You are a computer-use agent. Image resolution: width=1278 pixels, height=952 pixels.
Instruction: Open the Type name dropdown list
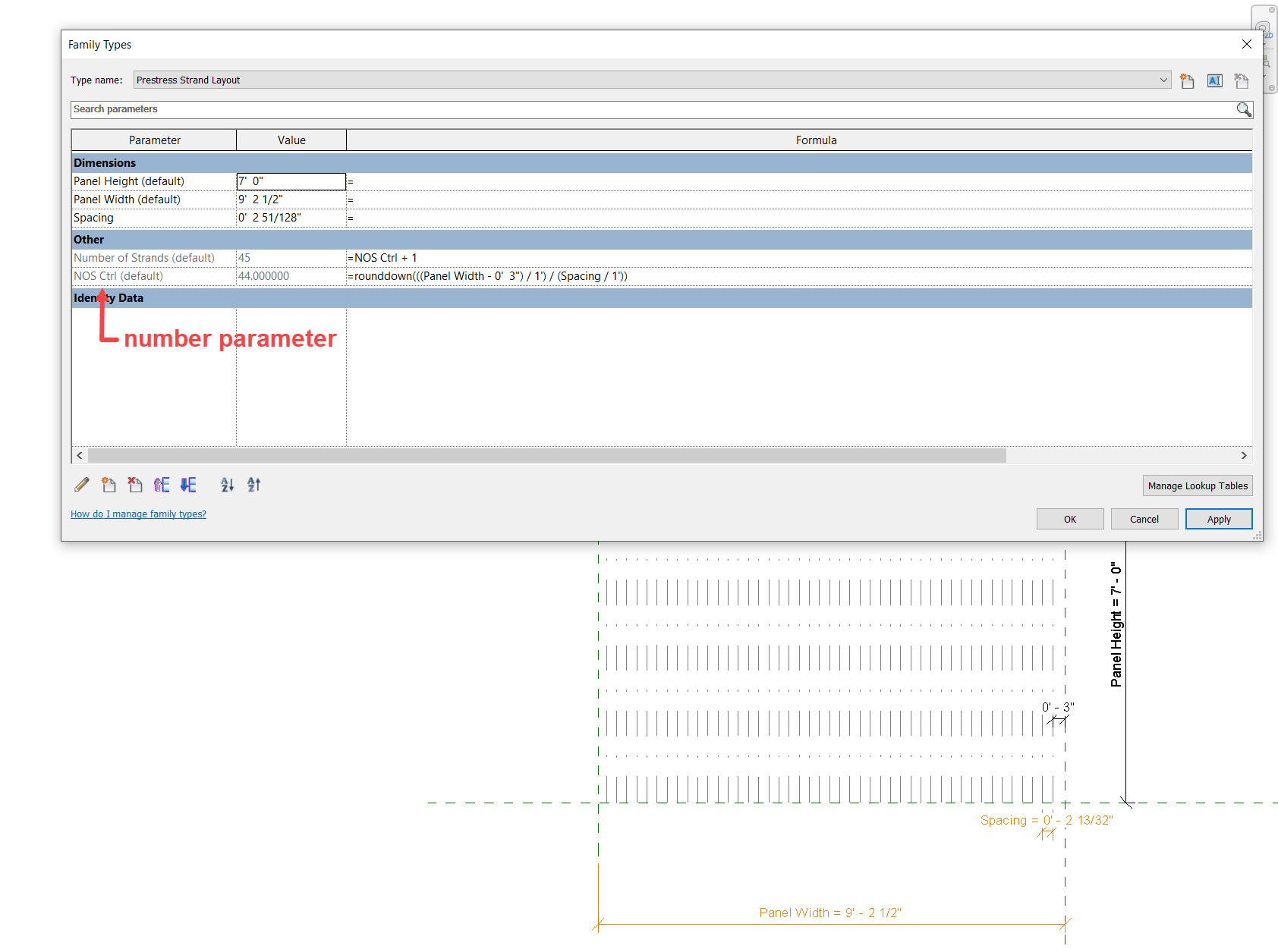[x=1163, y=80]
